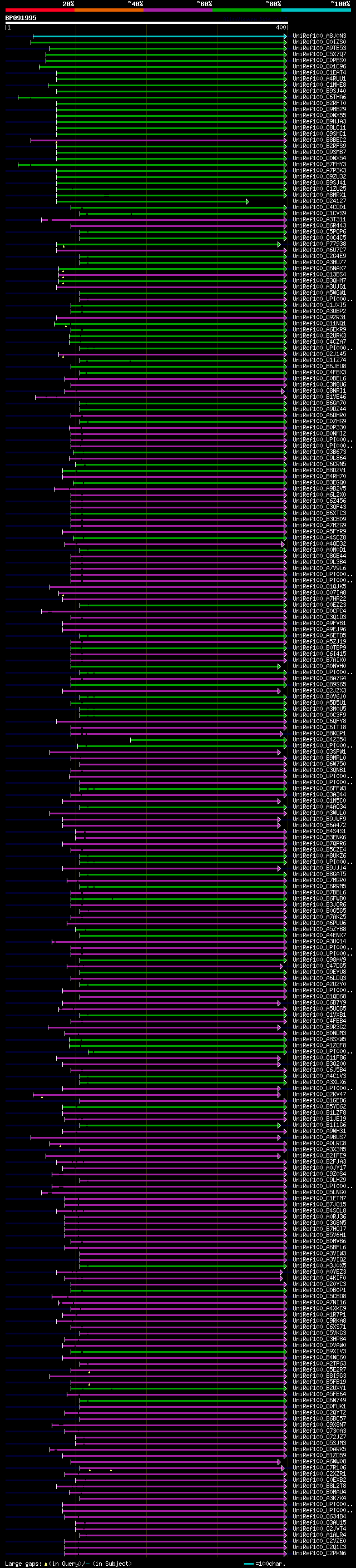The width and height of the screenshot is (356, 1568).
Task: Select UniRef100_A7P3K3 label
Action: (x=319, y=171)
